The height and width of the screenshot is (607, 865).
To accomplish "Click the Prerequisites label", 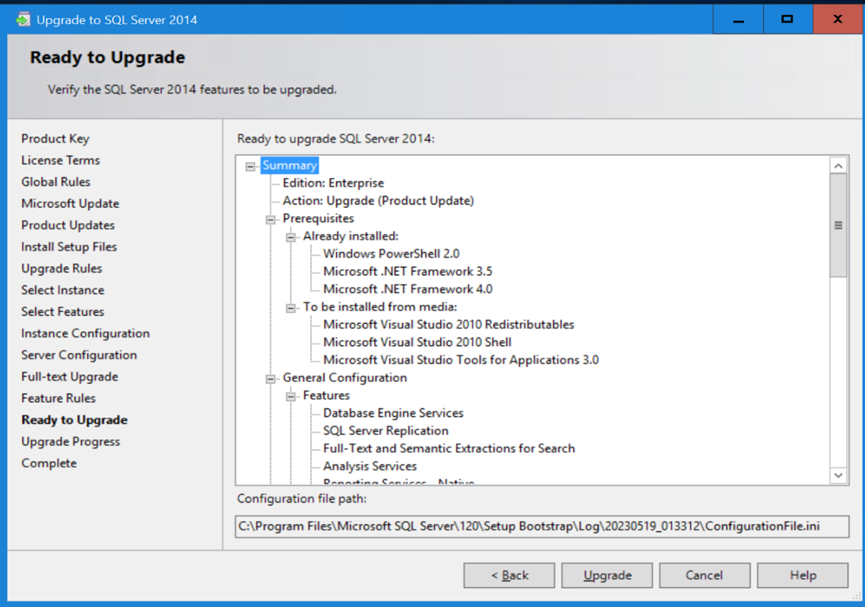I will coord(318,218).
